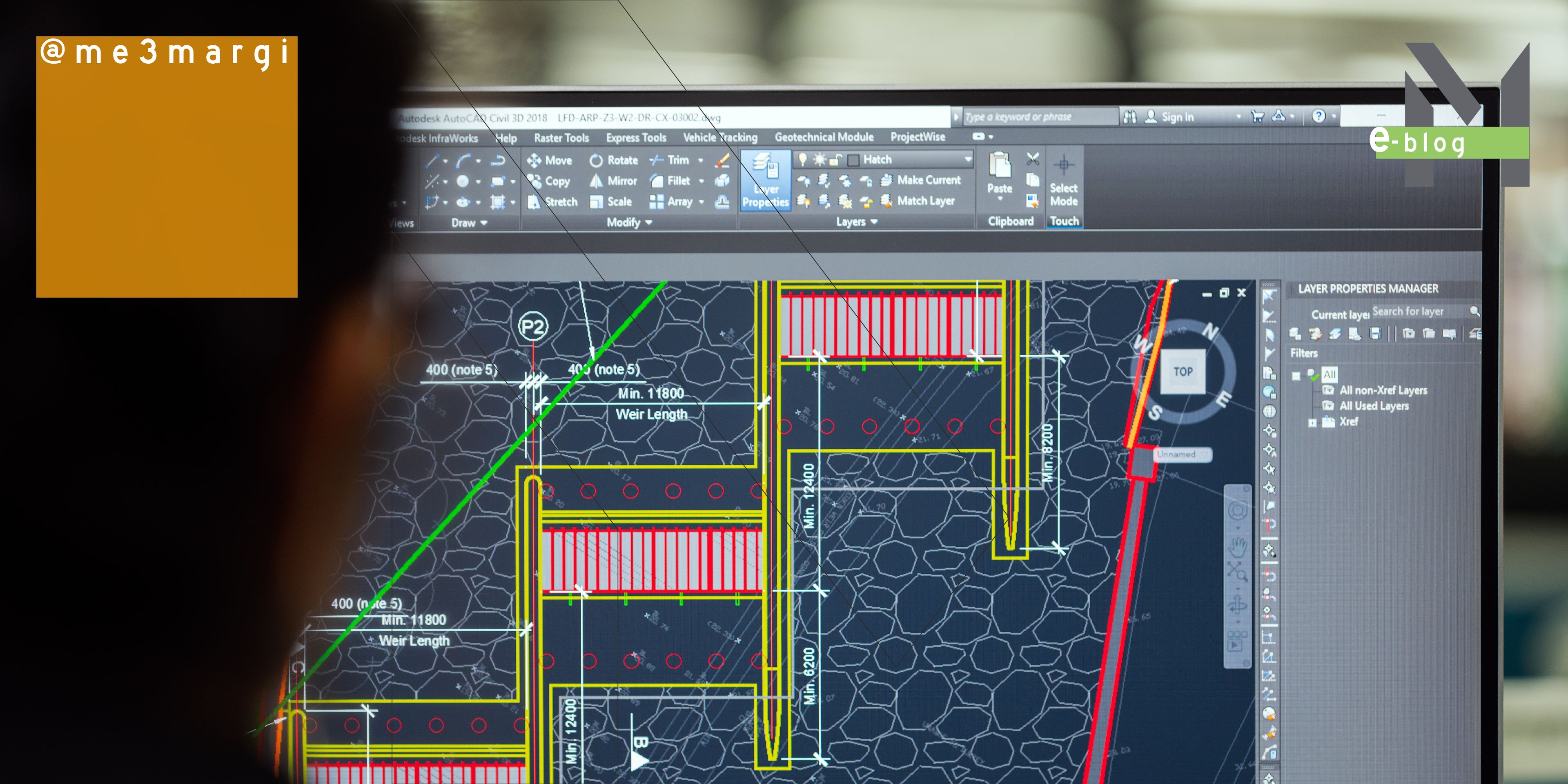Click the Erase tool icon
The image size is (1568, 784).
[x=722, y=160]
